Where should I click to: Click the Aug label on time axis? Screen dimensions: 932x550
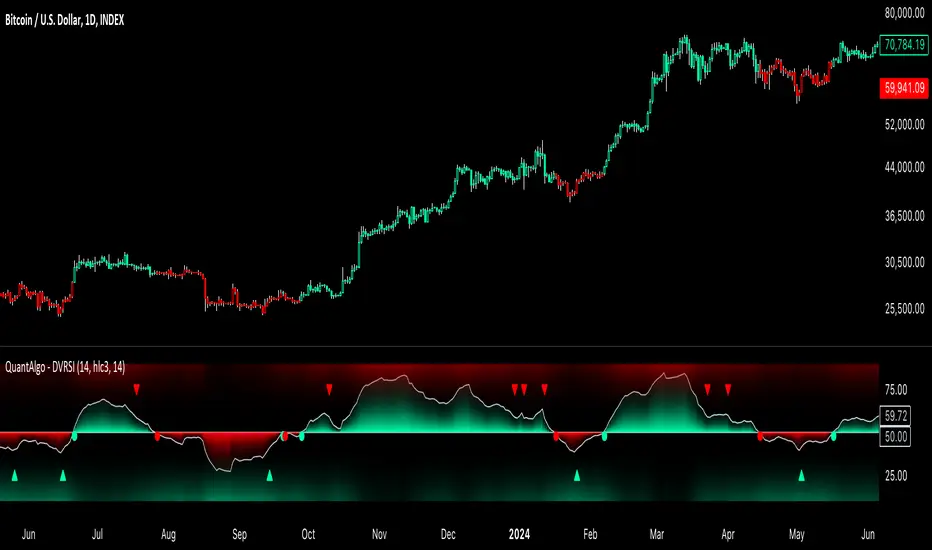(x=168, y=534)
